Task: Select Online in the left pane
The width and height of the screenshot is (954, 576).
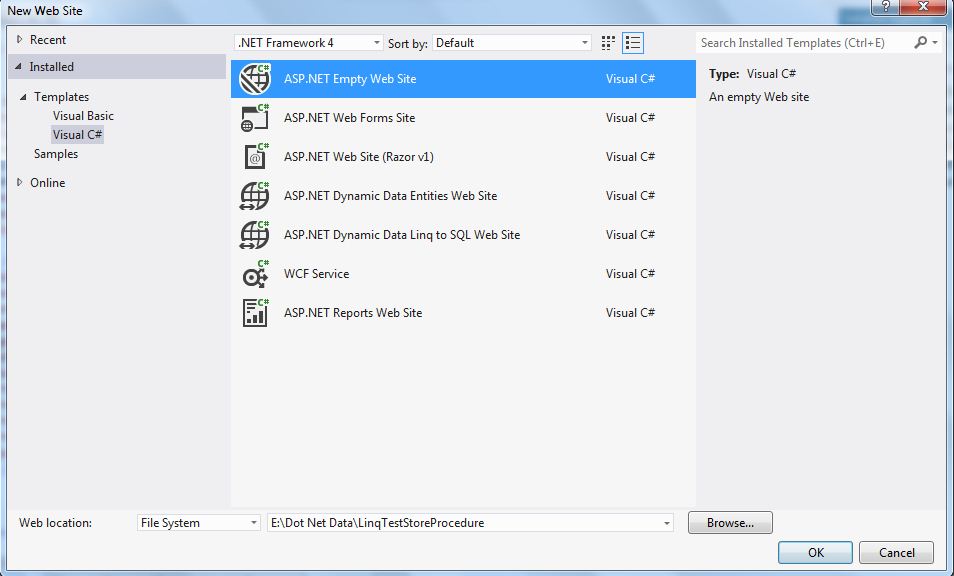Action: tap(47, 182)
